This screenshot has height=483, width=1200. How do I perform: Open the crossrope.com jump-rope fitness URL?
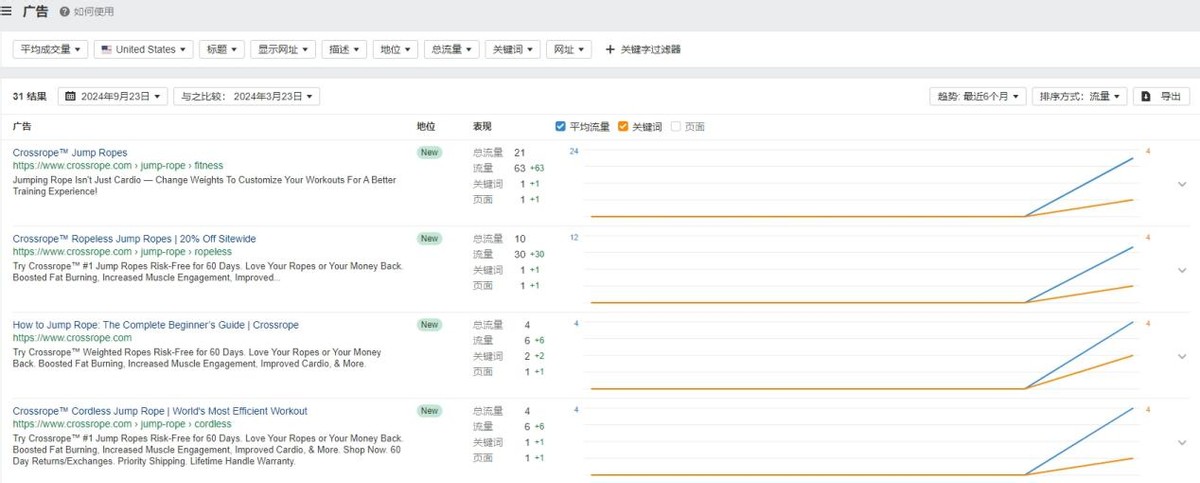118,166
